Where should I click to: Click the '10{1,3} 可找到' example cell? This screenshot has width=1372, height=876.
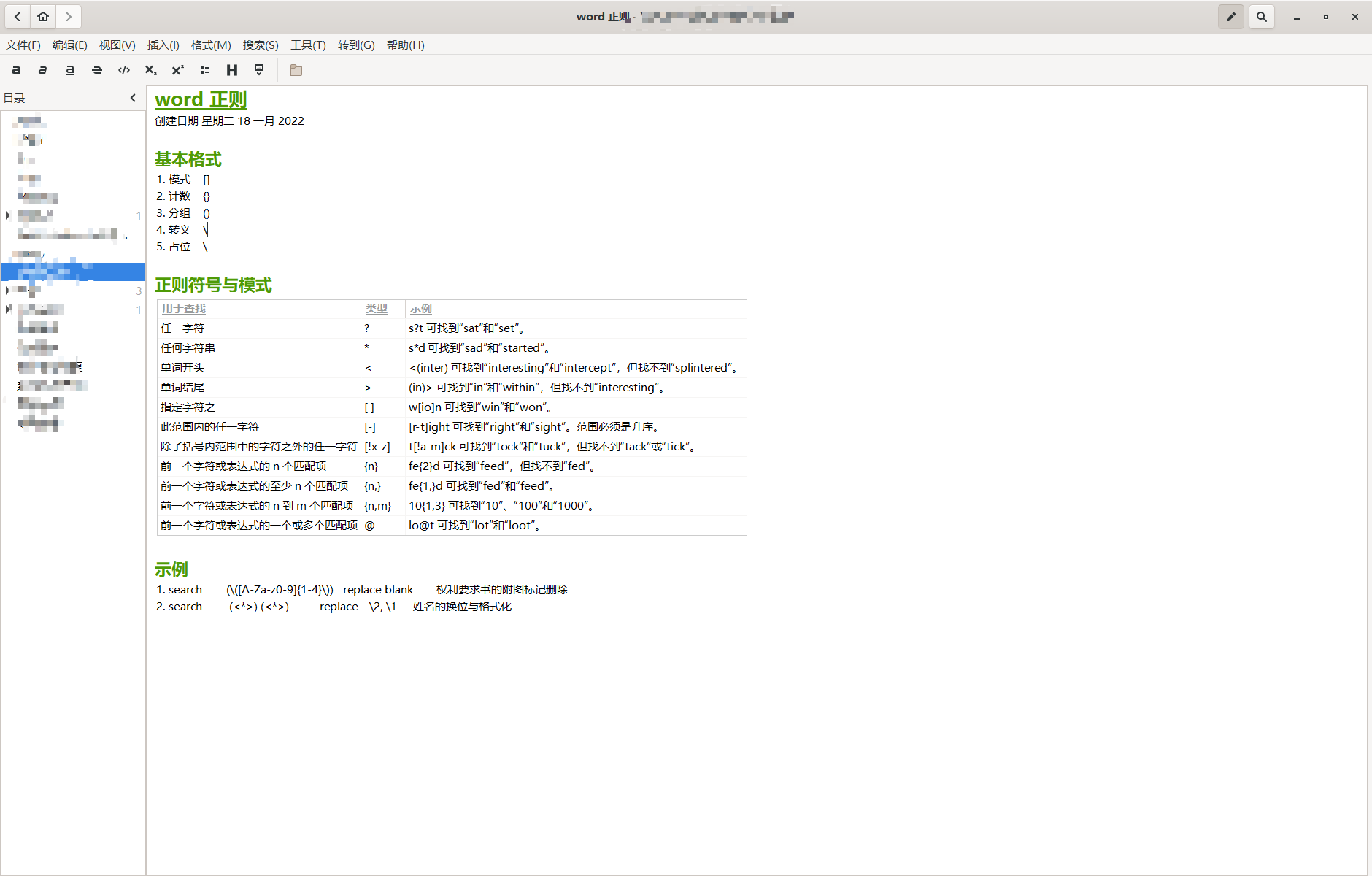[576, 506]
